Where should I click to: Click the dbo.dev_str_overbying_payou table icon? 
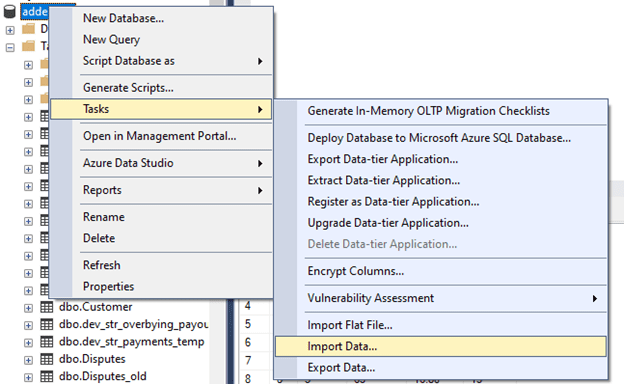pyautogui.click(x=47, y=325)
